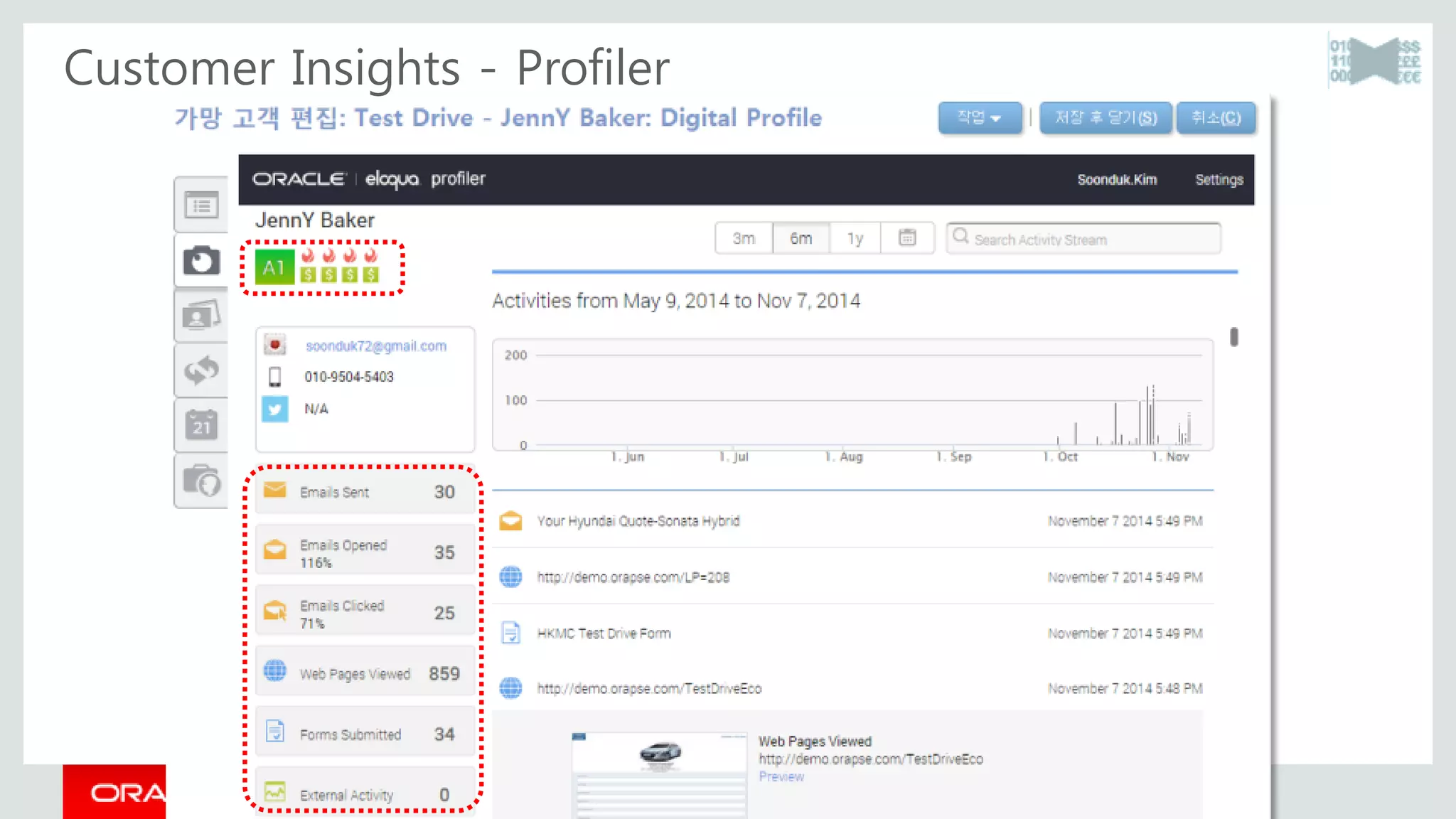Click the Twitter bird icon
Image resolution: width=1456 pixels, height=819 pixels.
point(275,409)
